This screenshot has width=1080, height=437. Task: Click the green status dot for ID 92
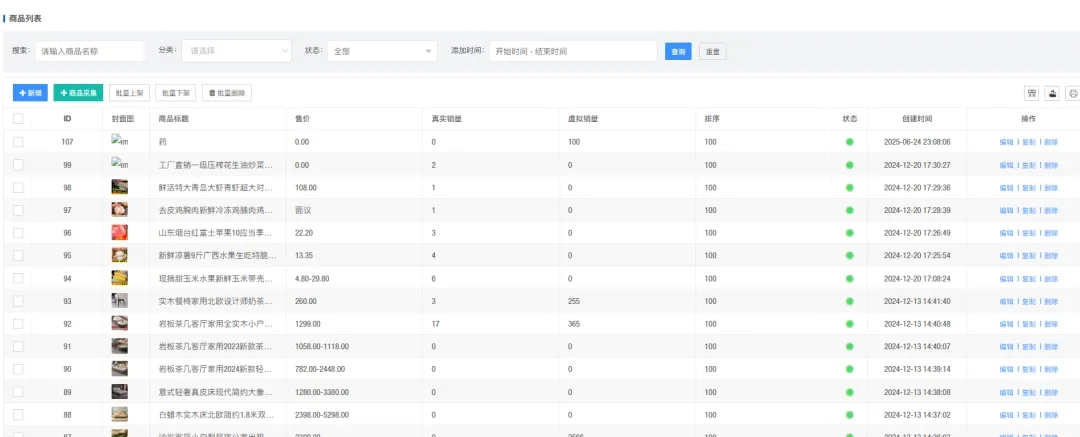coord(850,324)
